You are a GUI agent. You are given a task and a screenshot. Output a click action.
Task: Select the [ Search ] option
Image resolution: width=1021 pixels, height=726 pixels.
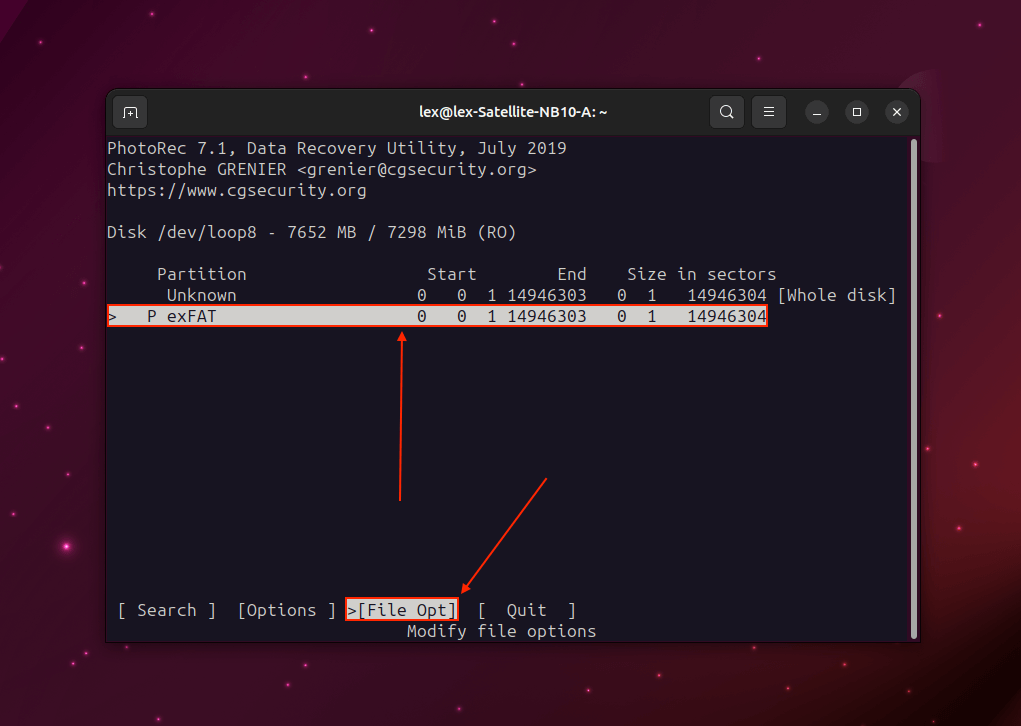point(166,610)
